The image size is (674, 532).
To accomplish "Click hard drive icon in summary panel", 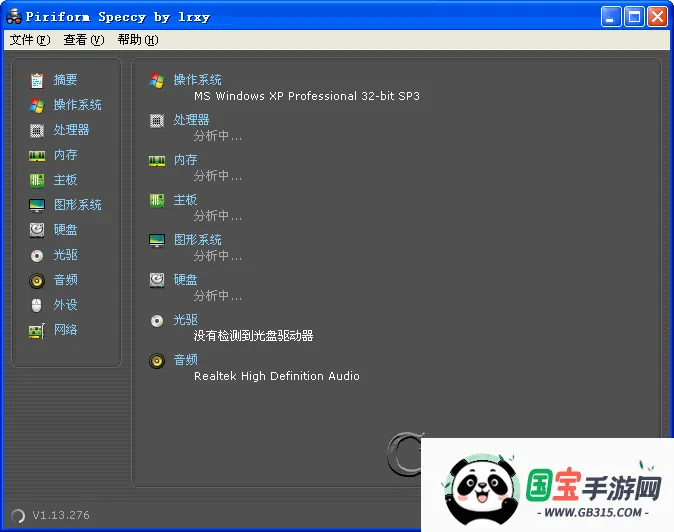I will [157, 280].
